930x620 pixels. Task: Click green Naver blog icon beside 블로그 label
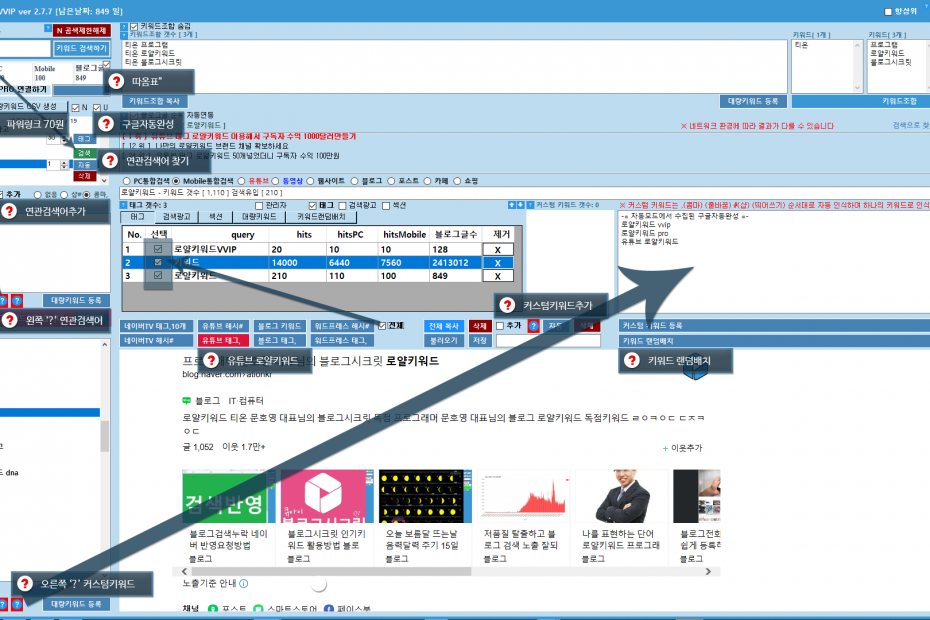(x=187, y=401)
